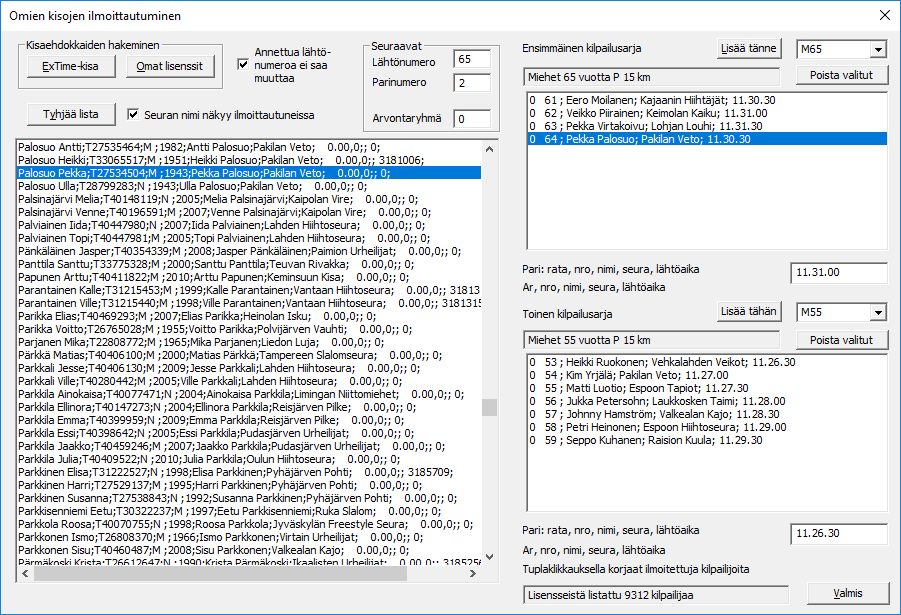Viewport: 901px width, 615px height.
Task: Close the Omien kisojen ilmoittautuminen window
Action: (883, 15)
